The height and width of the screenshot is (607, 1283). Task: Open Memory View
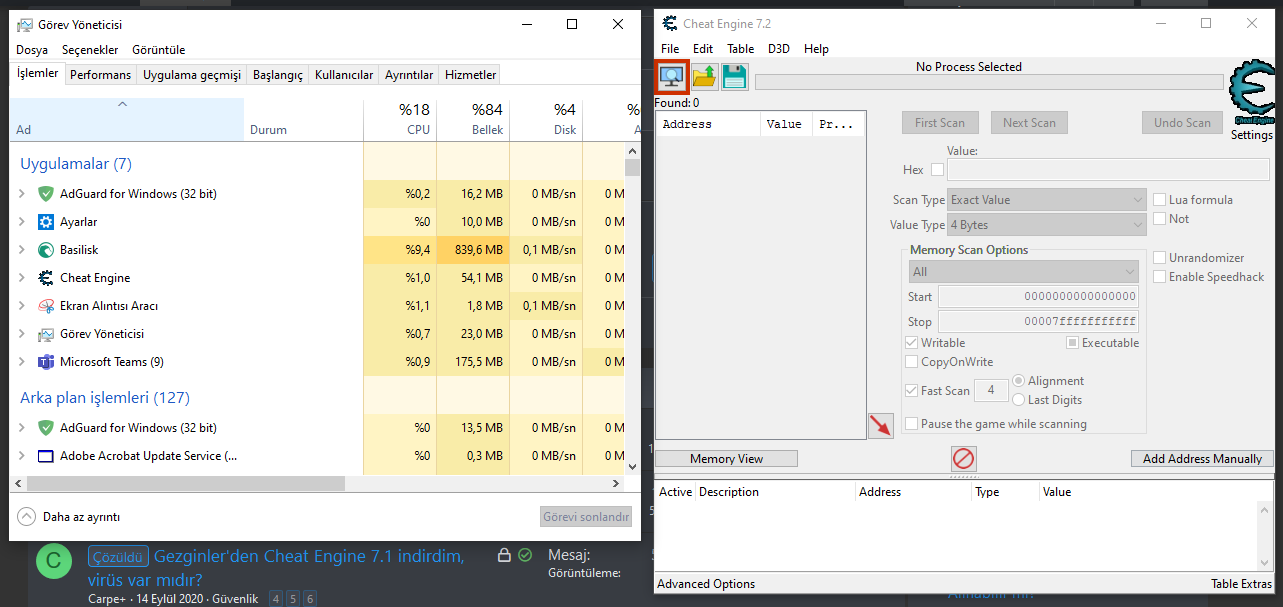[x=726, y=459]
